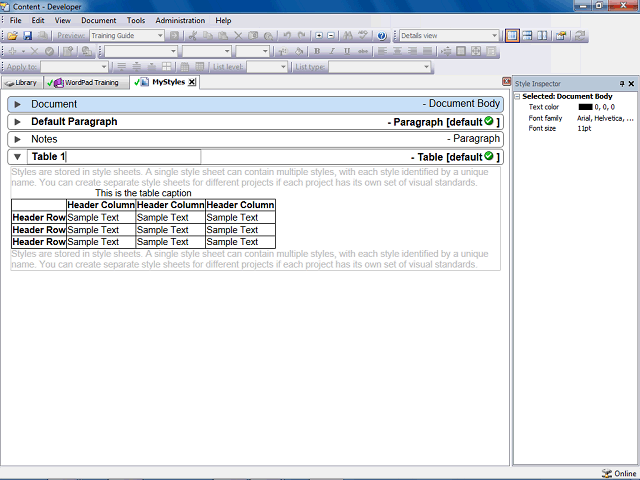
Task: Switch to the Library tab
Action: pos(22,83)
